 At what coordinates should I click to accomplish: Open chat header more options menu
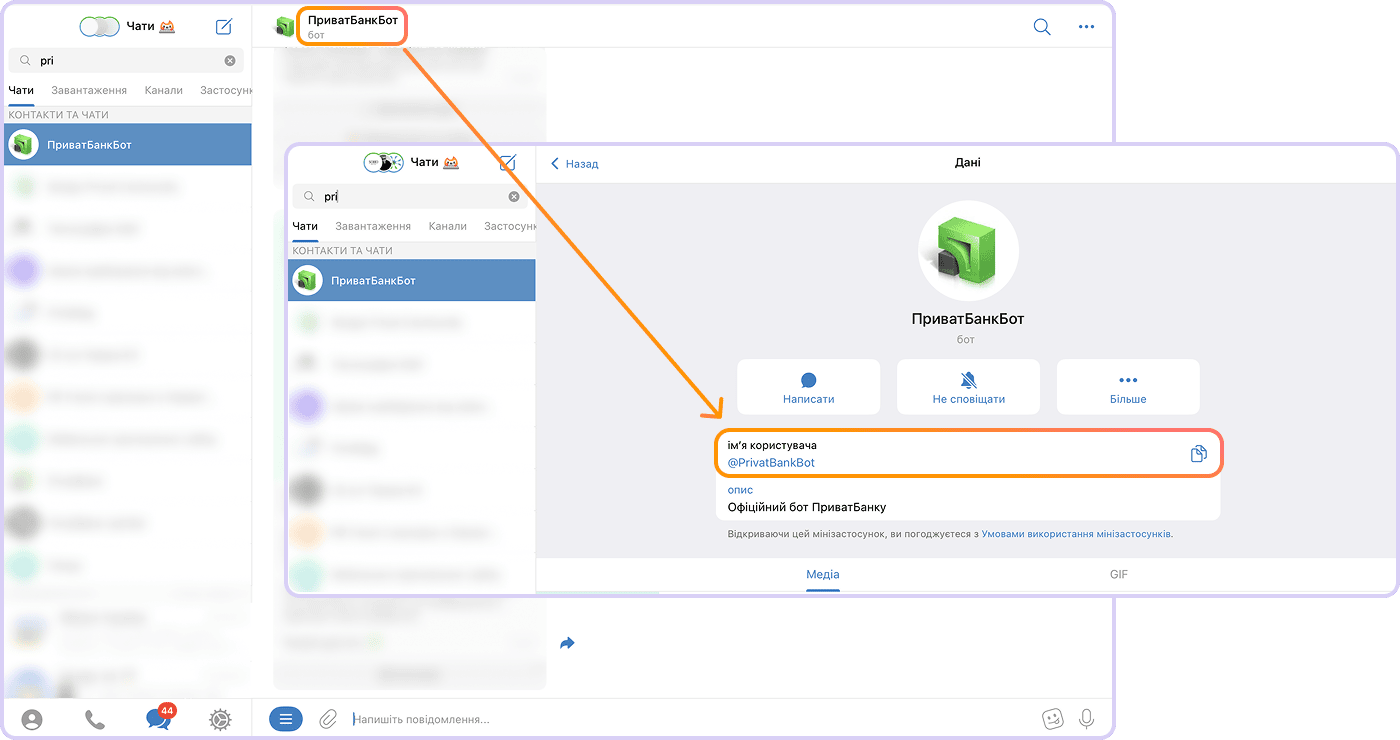1087,27
